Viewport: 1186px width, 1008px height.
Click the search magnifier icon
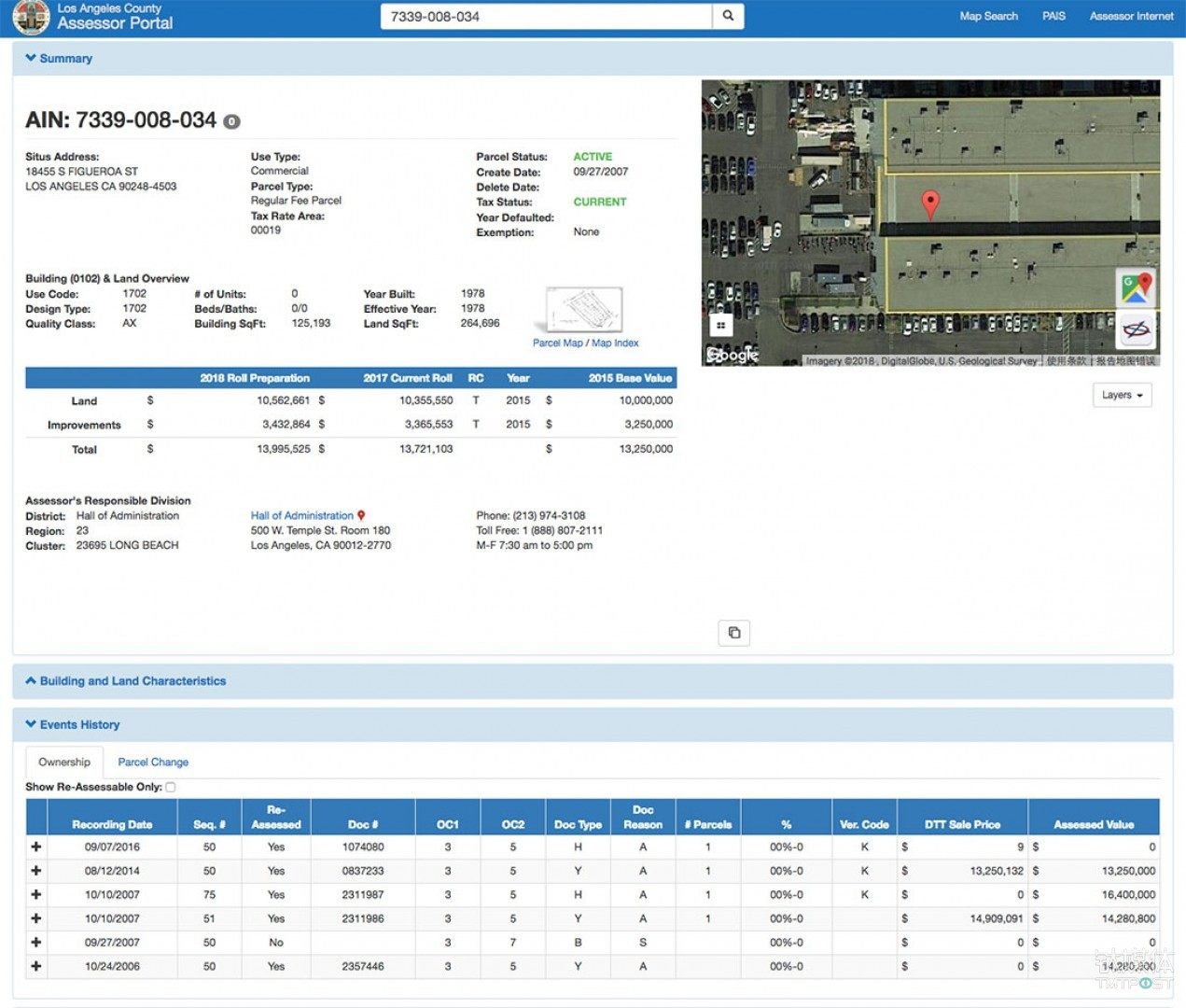tap(728, 16)
